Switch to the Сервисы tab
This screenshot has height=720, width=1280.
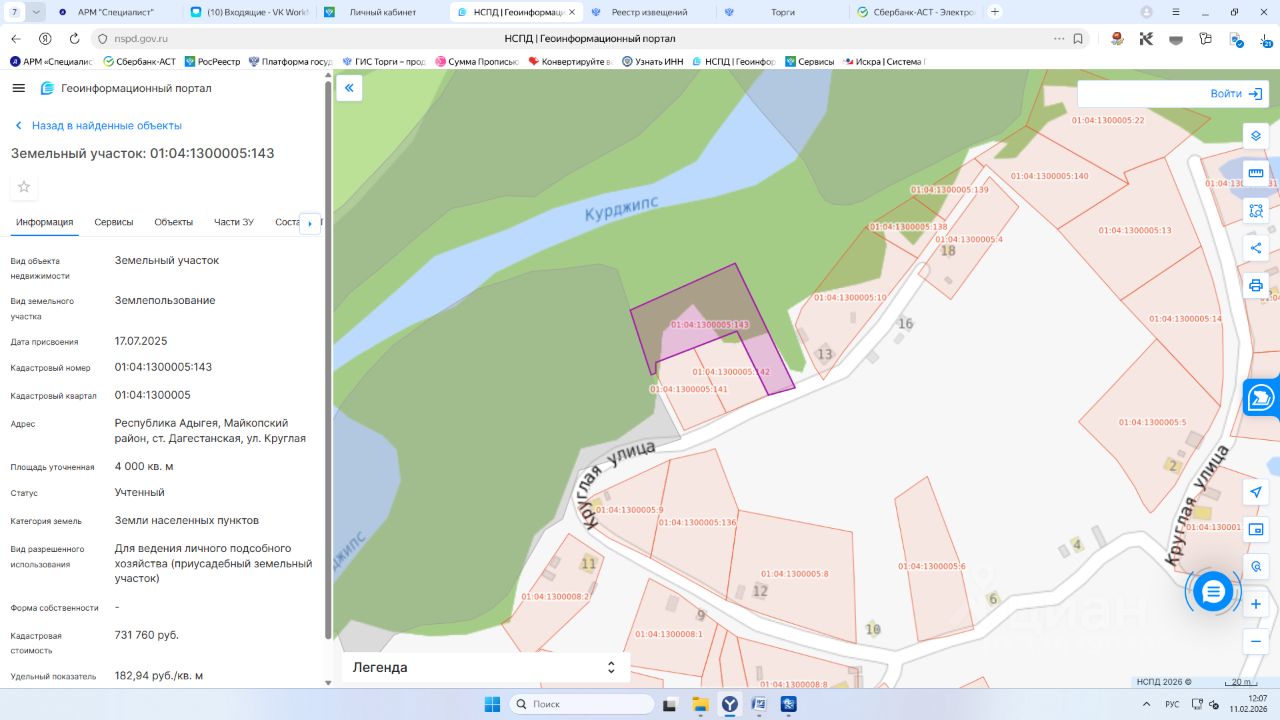[114, 222]
